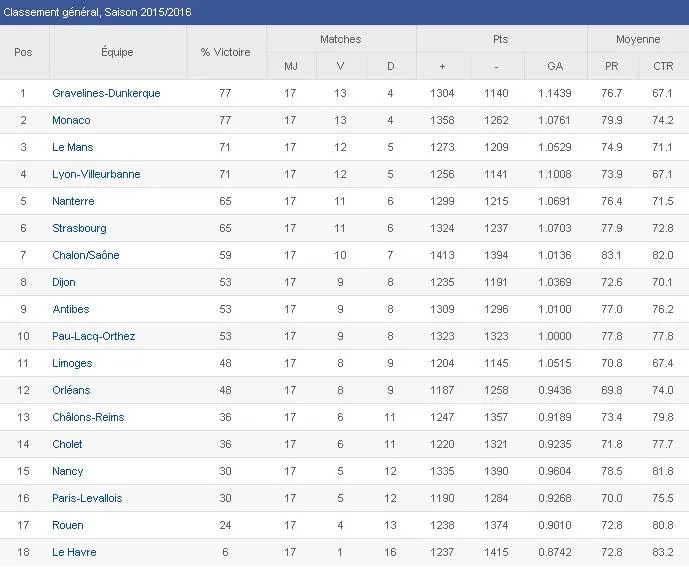Click the Pos column header
This screenshot has height=567, width=689.
[x=24, y=52]
